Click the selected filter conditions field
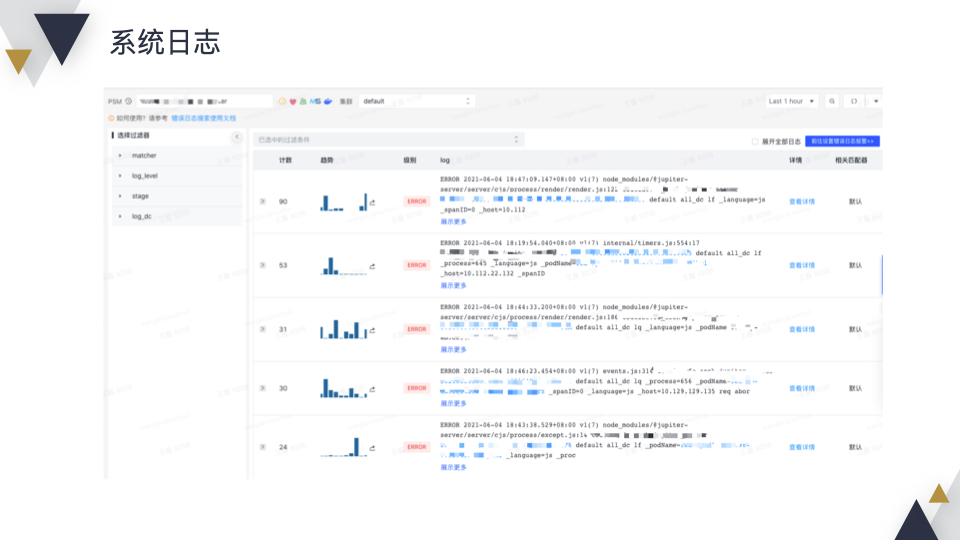 coord(388,140)
